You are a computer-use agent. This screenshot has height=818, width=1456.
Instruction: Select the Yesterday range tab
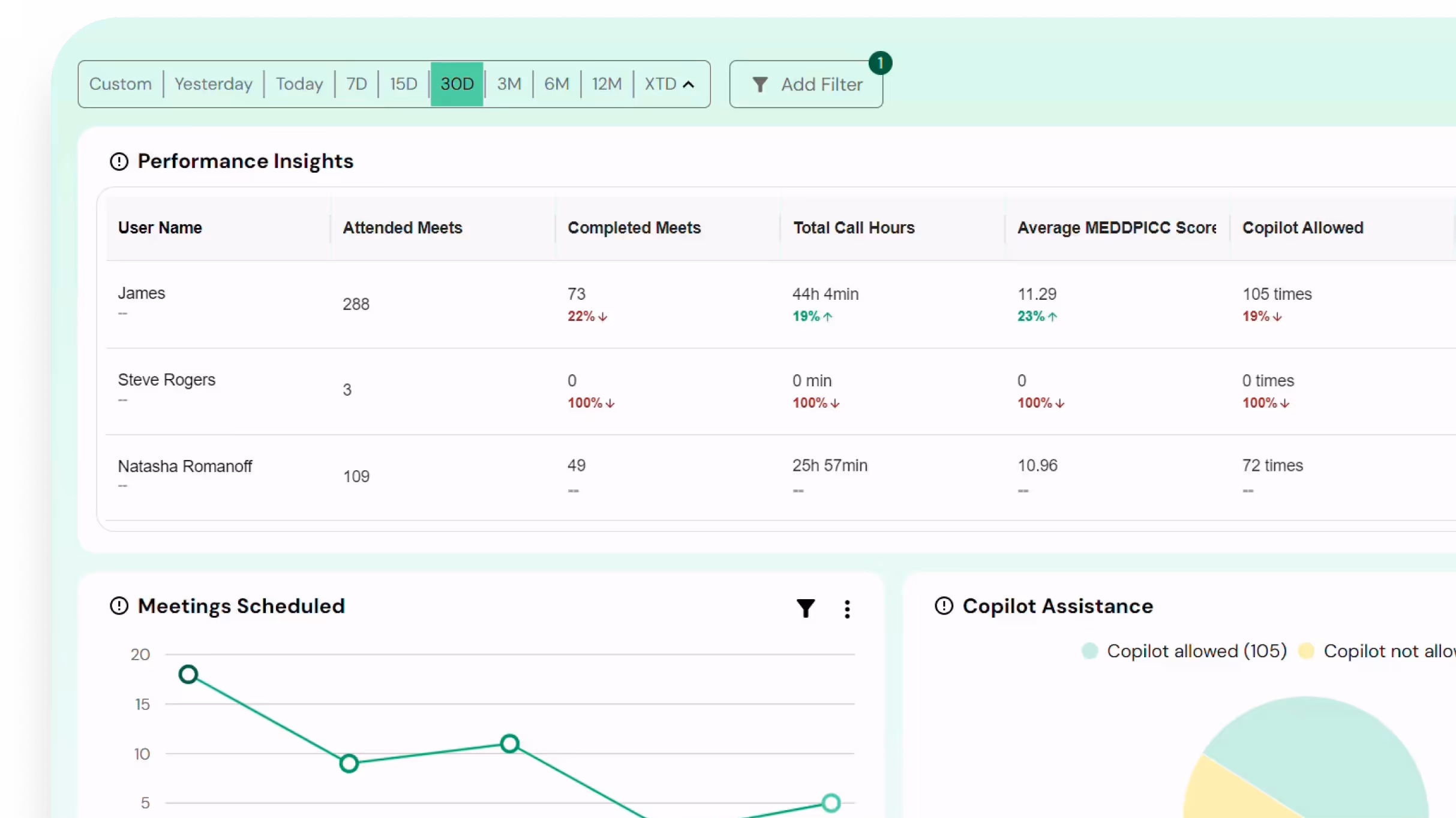[213, 84]
